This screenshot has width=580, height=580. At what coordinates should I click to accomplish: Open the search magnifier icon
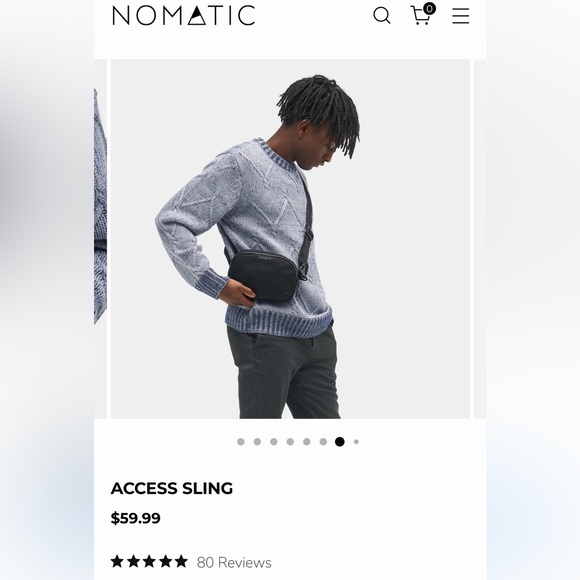pyautogui.click(x=381, y=16)
